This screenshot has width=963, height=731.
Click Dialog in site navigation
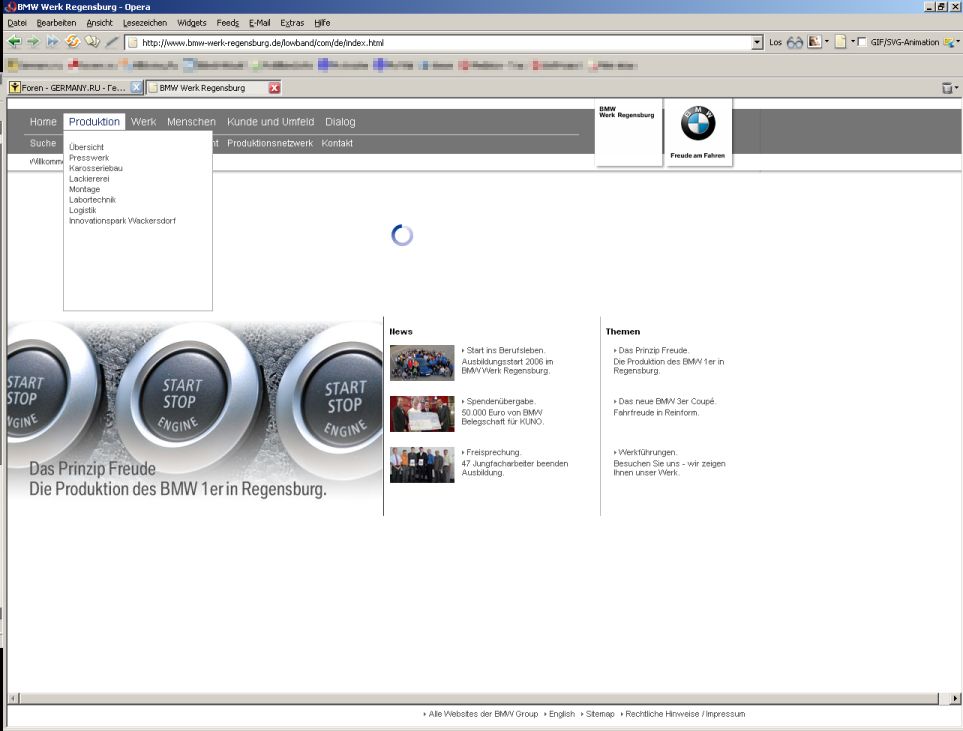pos(340,122)
